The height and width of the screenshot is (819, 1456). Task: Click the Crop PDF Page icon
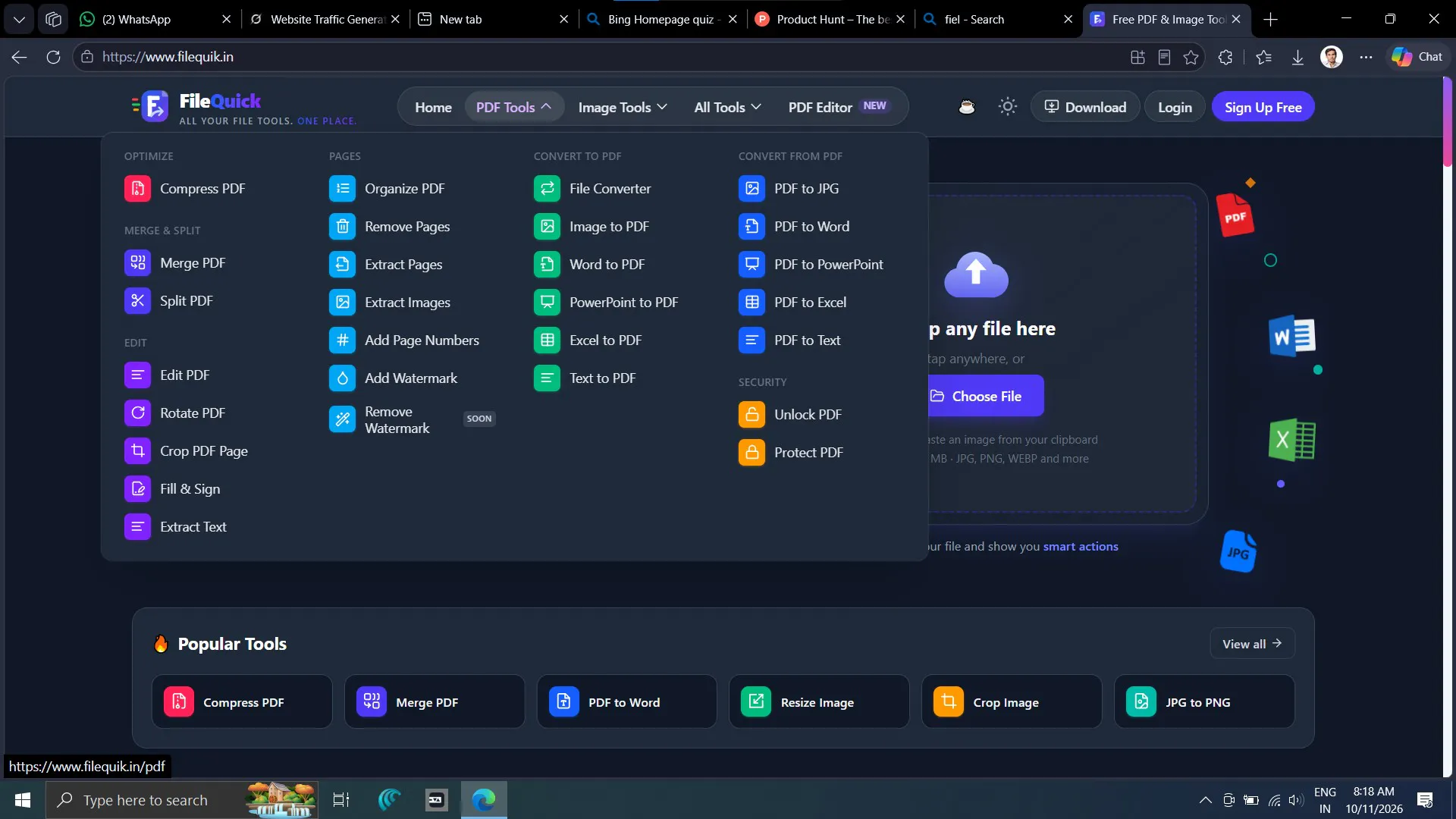click(137, 451)
